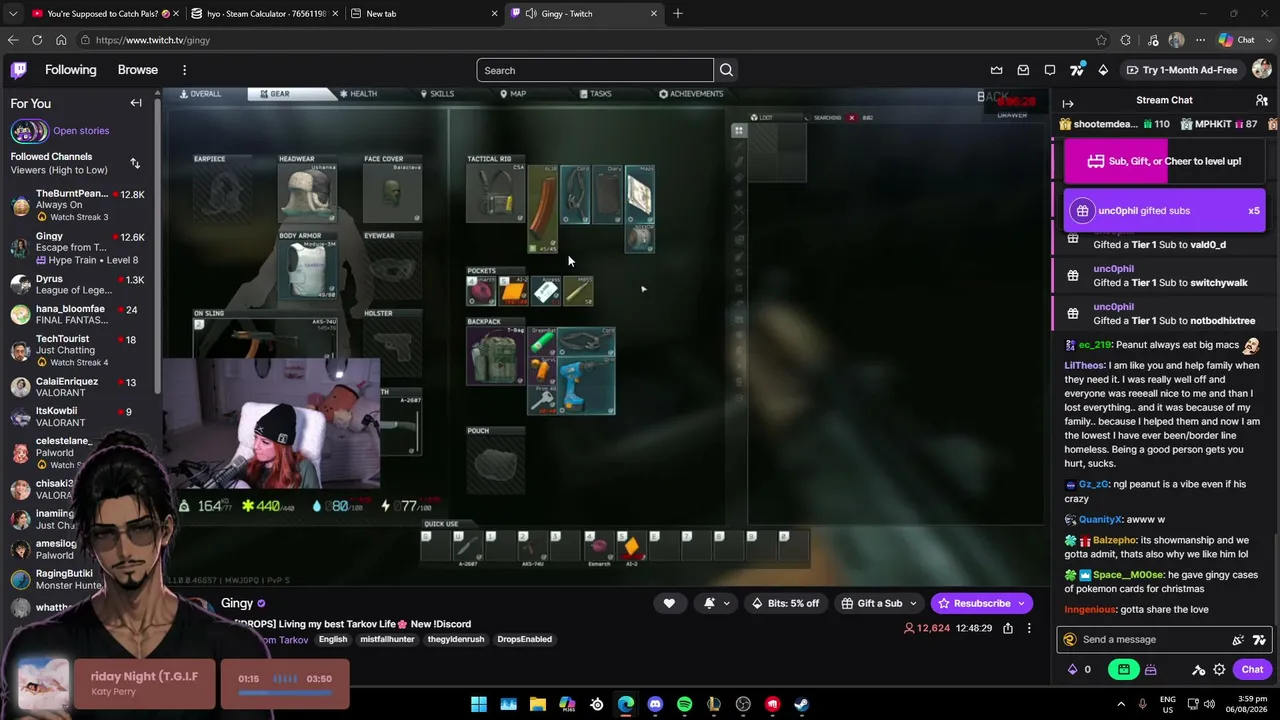The width and height of the screenshot is (1280, 720).
Task: Click the gifted subs banner in chat
Action: 1165,211
